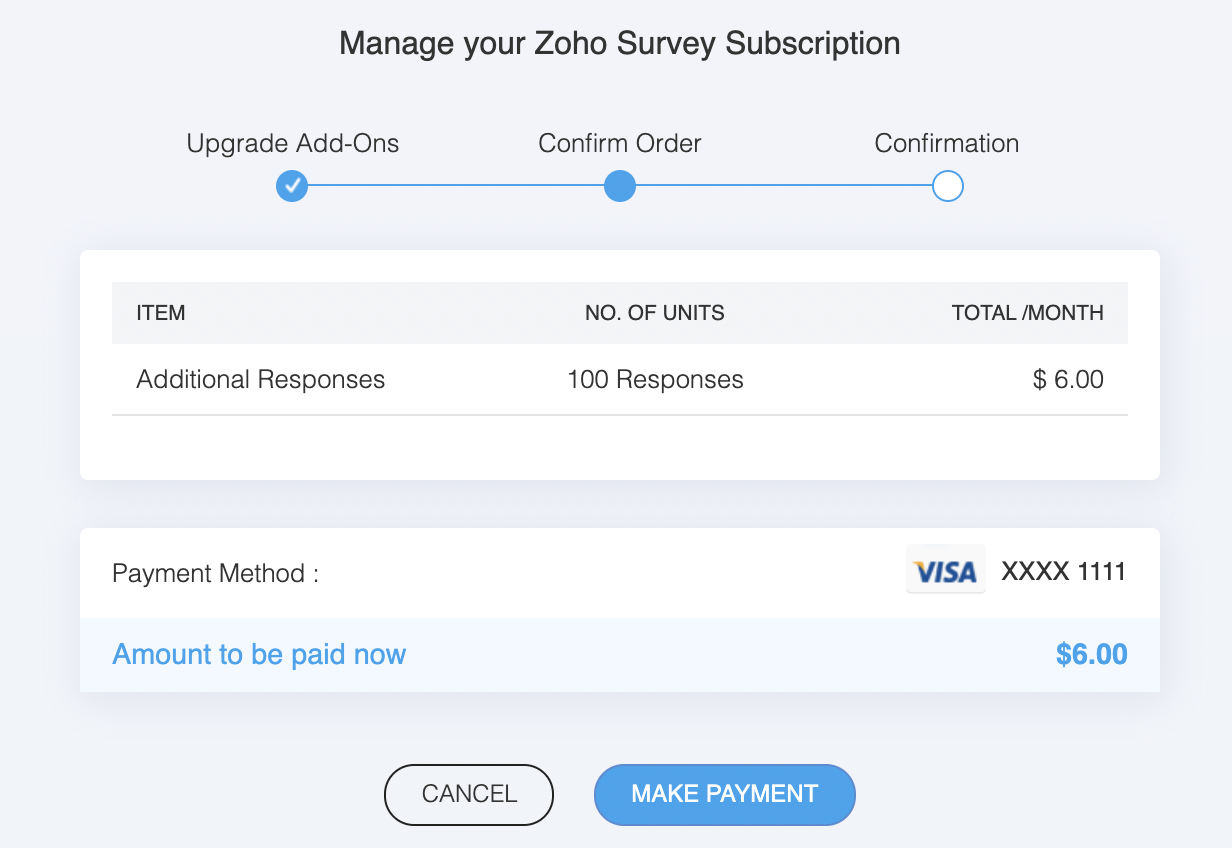Select the Confirm Order step label
The image size is (1232, 848).
[620, 143]
